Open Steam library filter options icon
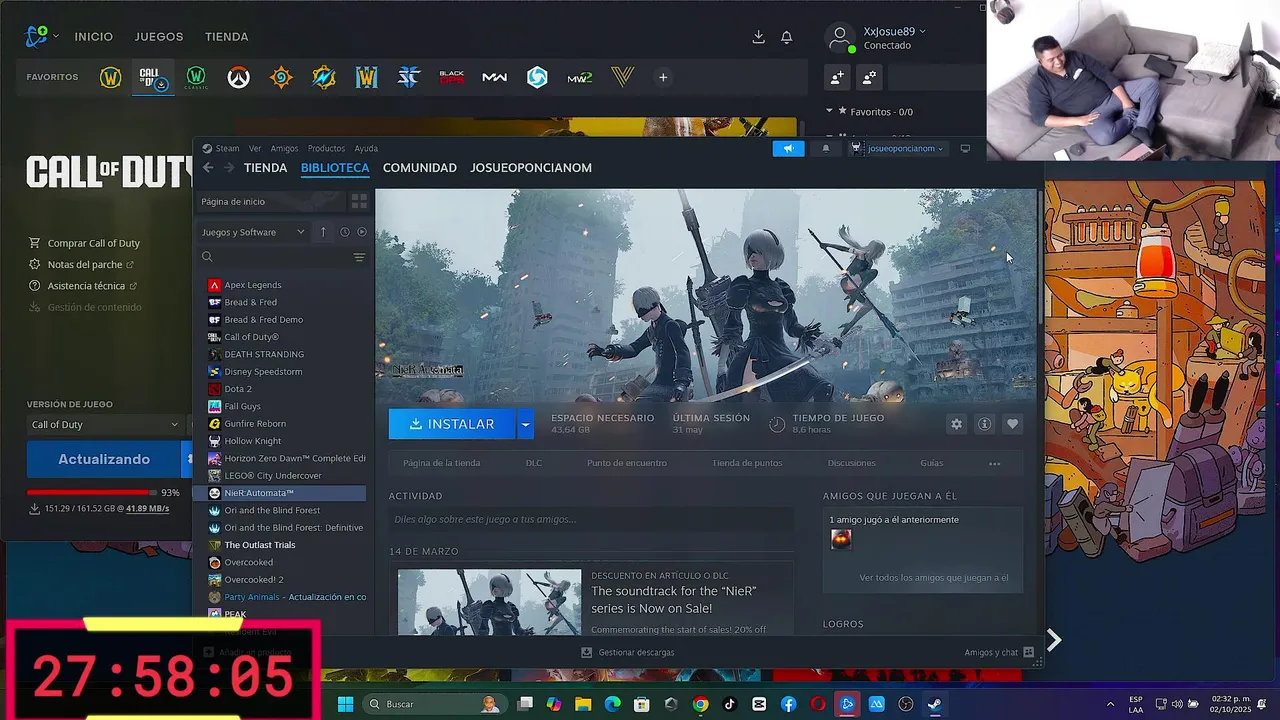This screenshot has width=1280, height=720. (x=359, y=257)
